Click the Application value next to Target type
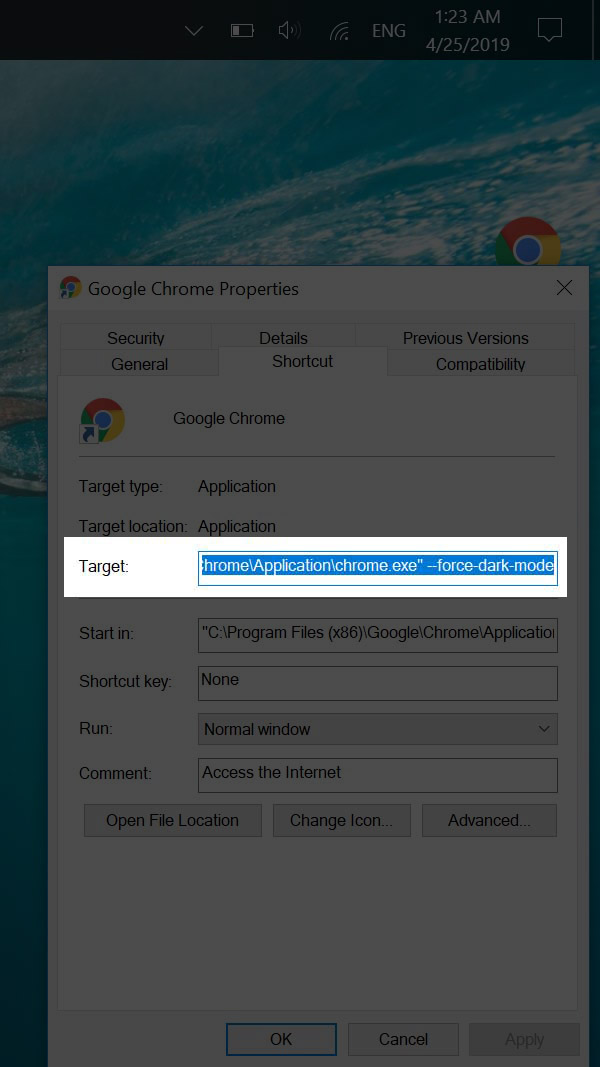This screenshot has width=600, height=1067. pos(237,487)
